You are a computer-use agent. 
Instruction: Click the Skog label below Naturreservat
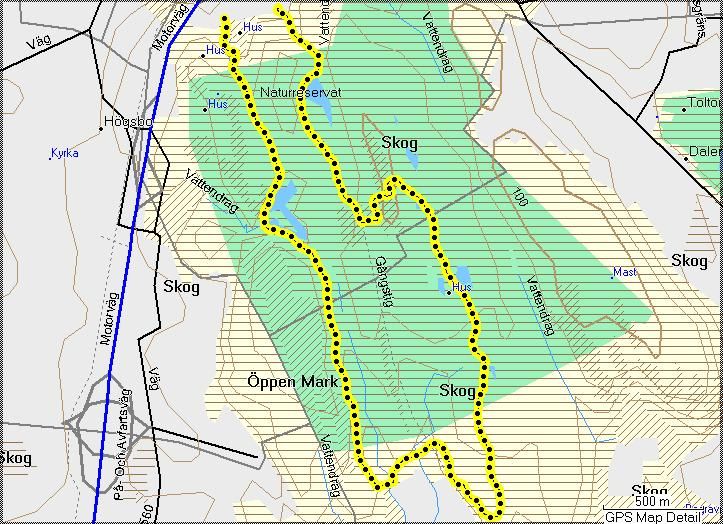coord(399,144)
